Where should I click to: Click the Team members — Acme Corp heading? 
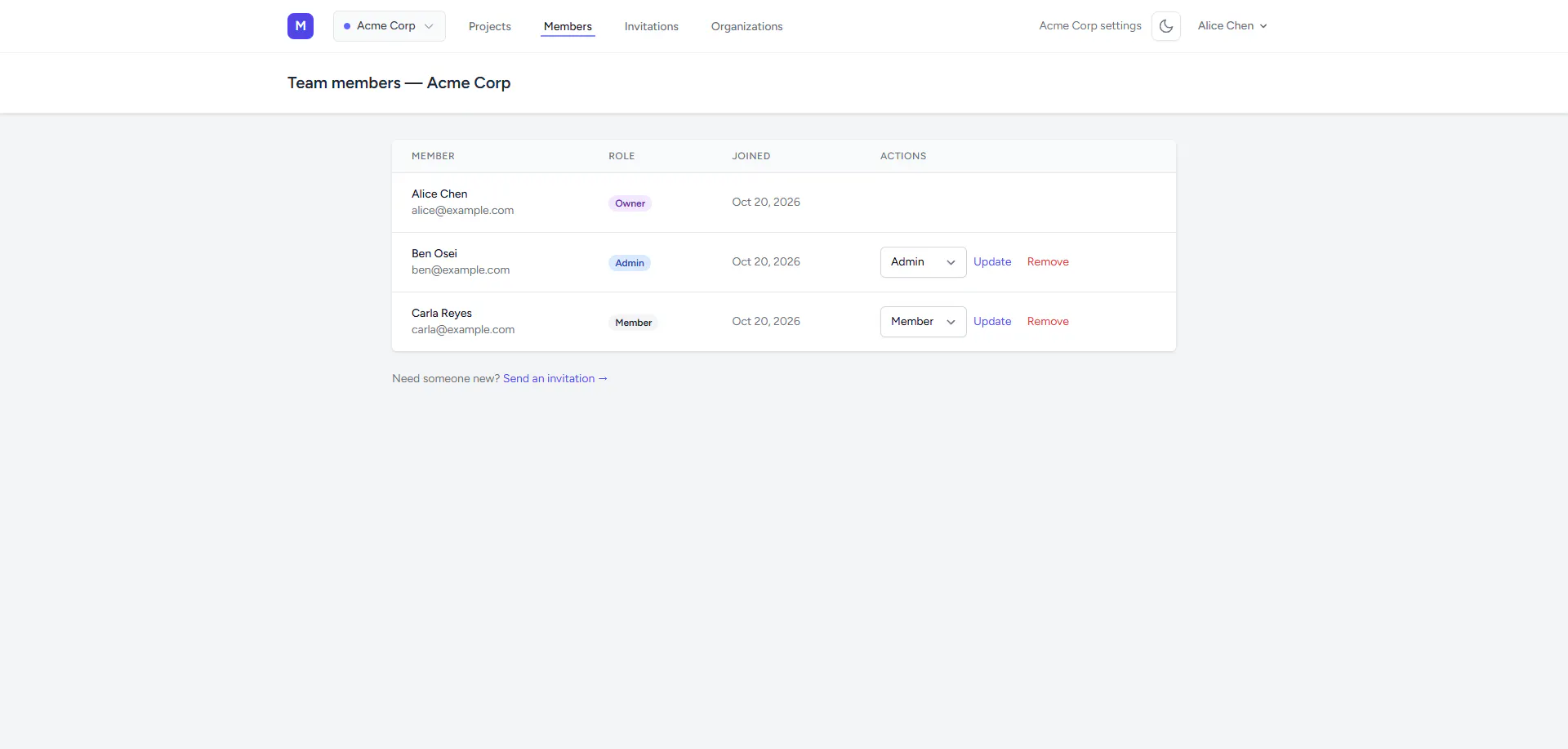pyautogui.click(x=399, y=83)
